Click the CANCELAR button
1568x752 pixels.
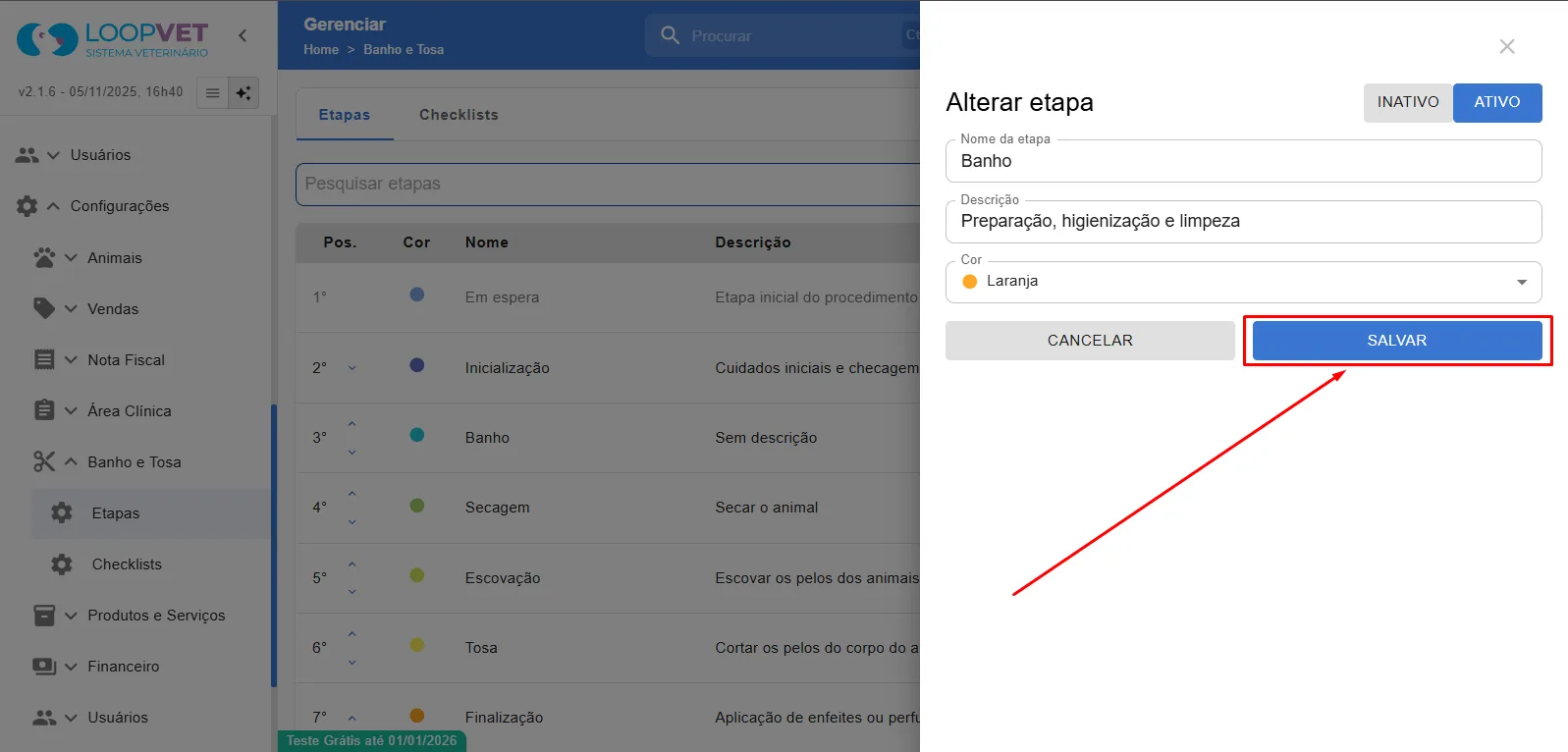point(1090,341)
